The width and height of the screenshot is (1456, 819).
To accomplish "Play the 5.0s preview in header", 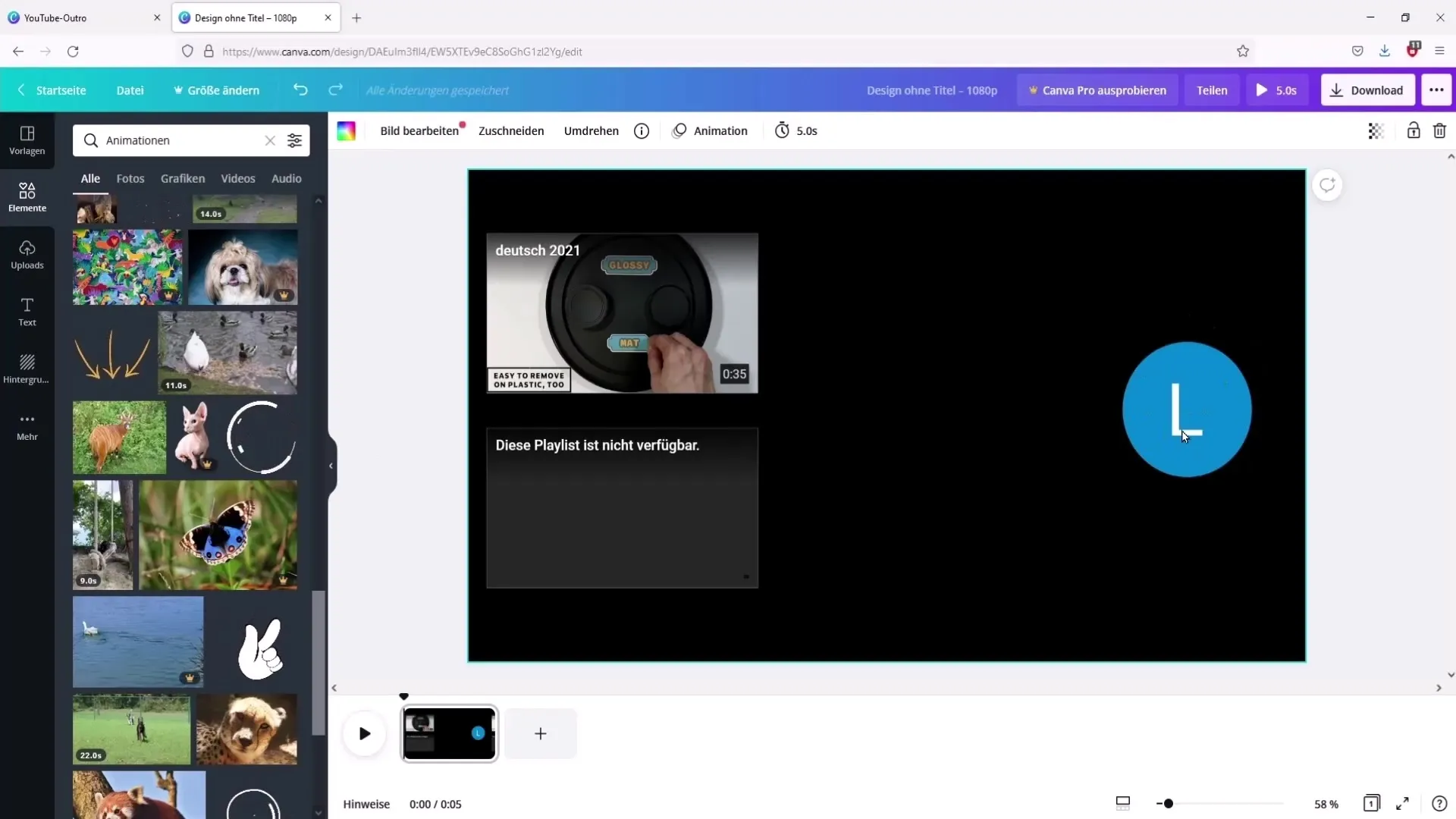I will pos(1277,89).
